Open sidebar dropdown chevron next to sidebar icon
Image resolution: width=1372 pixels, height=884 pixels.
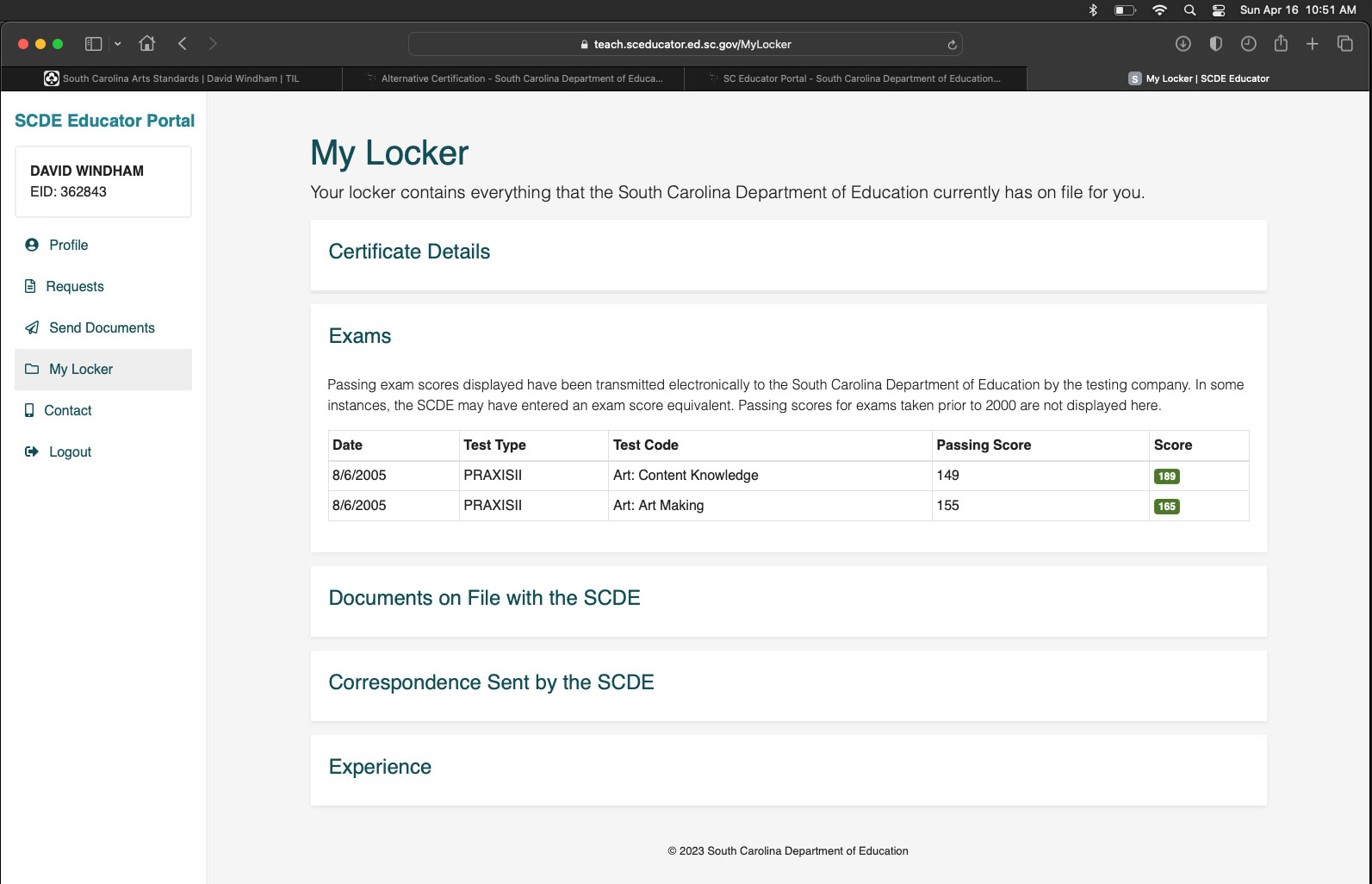tap(118, 44)
